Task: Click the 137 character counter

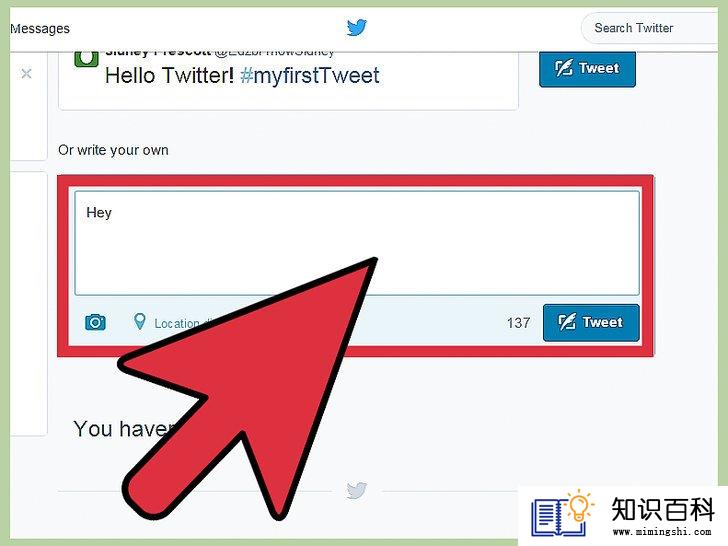Action: point(518,323)
